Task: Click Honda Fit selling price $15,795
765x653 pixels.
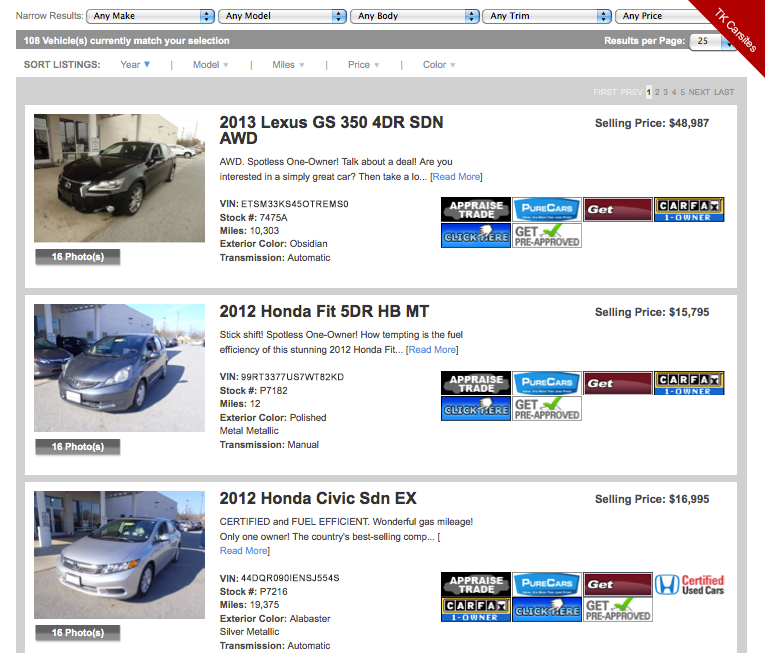Action: pyautogui.click(x=652, y=312)
